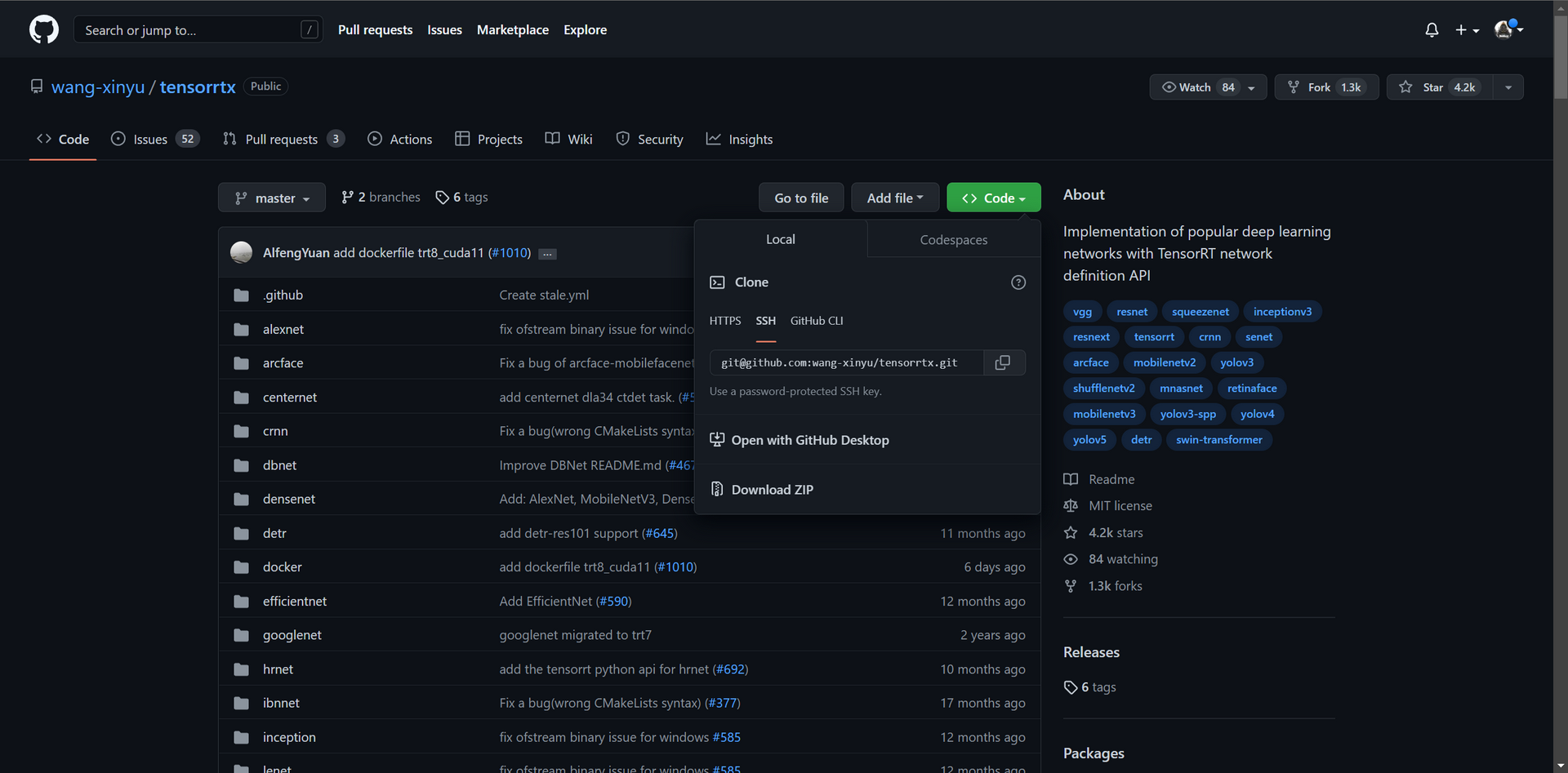Click Open with GitHub Desktop

point(810,439)
